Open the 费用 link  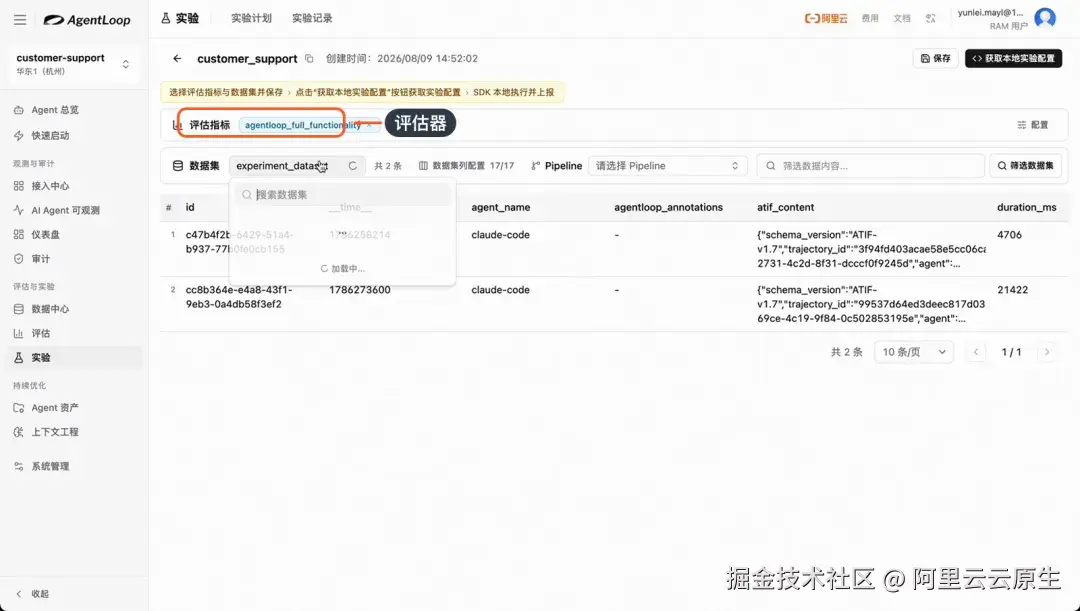(870, 19)
